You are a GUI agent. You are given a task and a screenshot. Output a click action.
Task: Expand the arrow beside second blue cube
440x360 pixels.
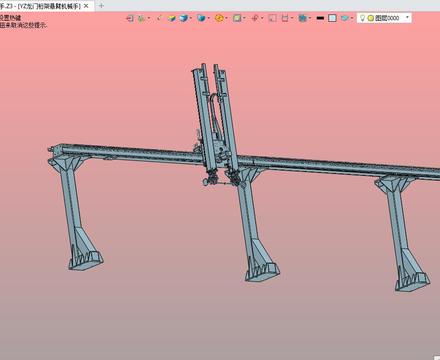pyautogui.click(x=208, y=18)
